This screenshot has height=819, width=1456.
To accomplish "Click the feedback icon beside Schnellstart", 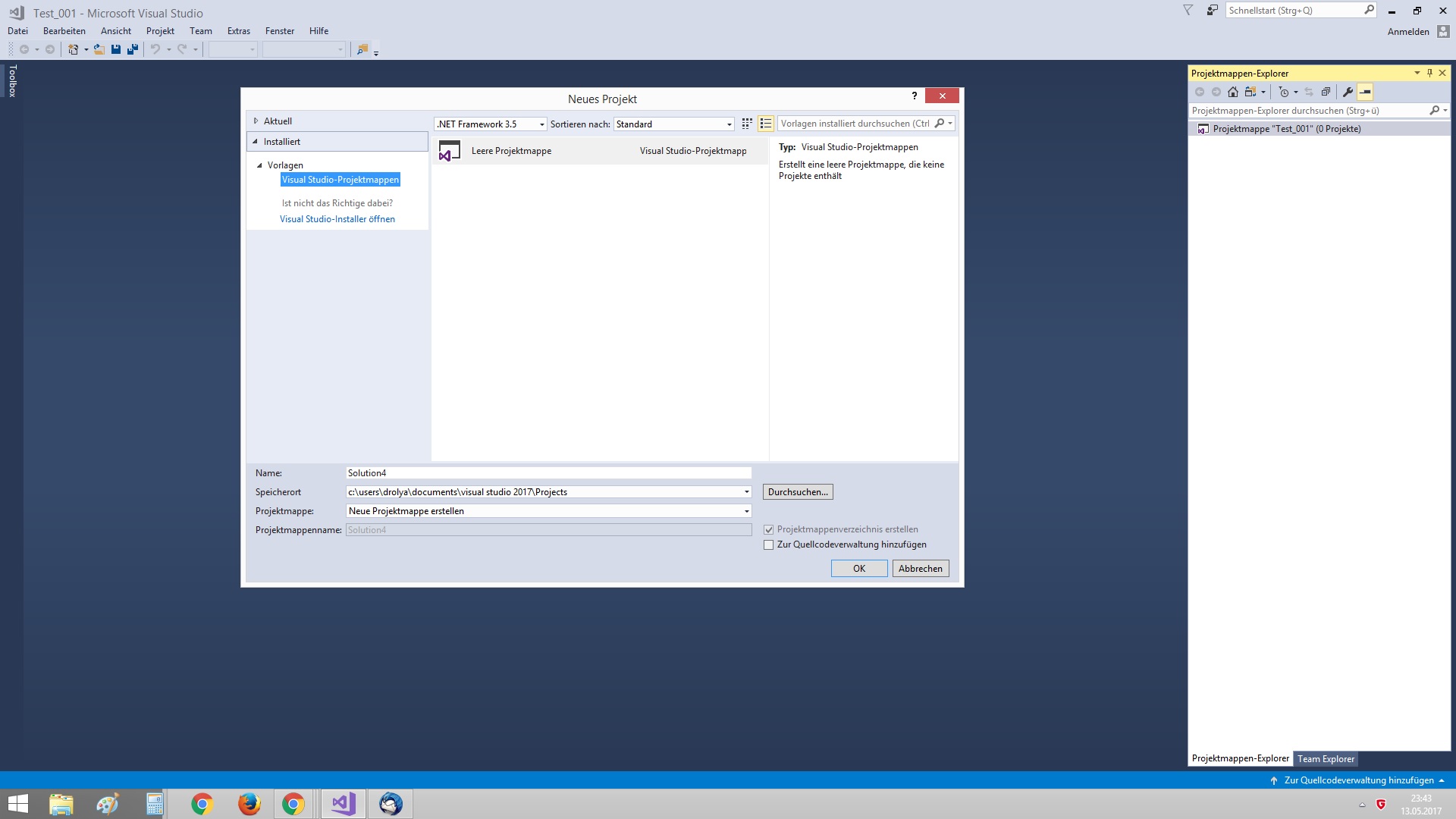I will tap(1213, 11).
